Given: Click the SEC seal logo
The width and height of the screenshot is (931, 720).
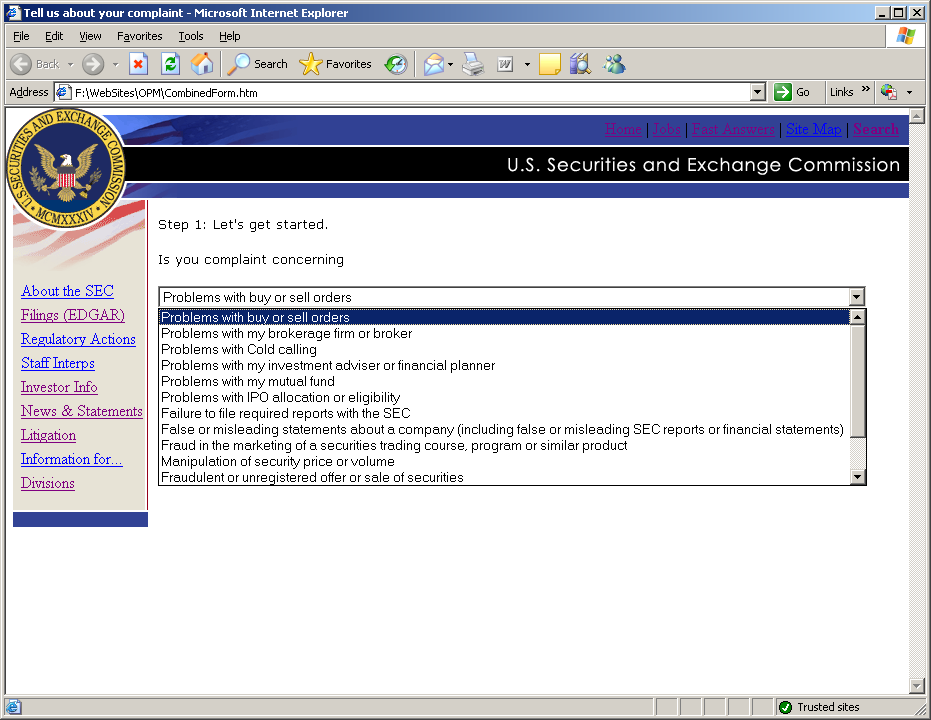Looking at the screenshot, I should [x=66, y=168].
